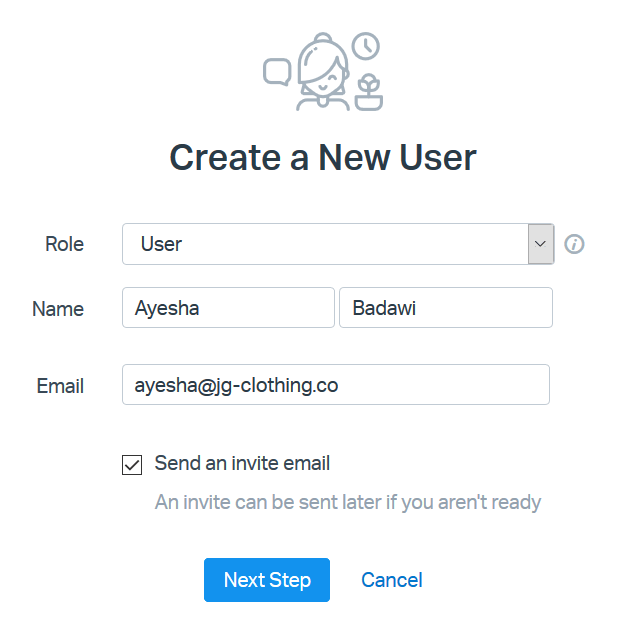
Task: Click the "Send an invite email" label text
Action: tap(242, 464)
